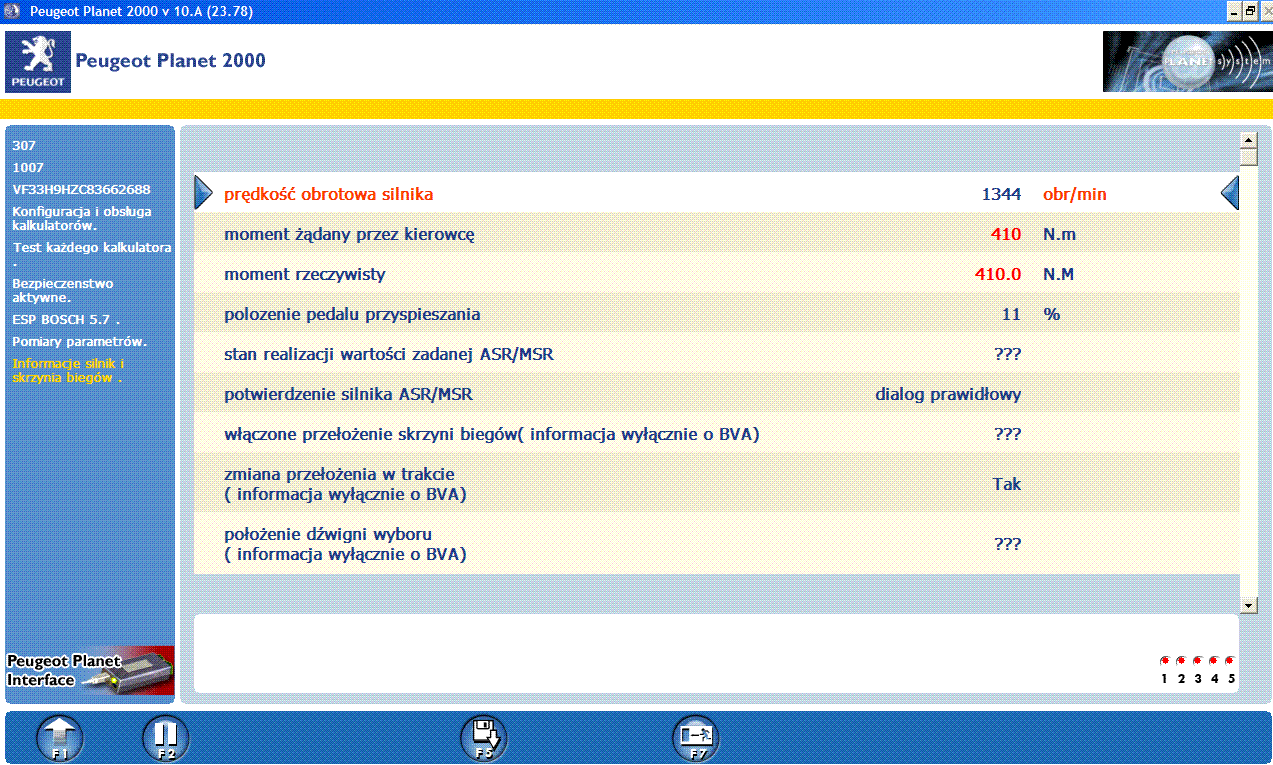1273x765 pixels.
Task: Click the 1344 engine speed value
Action: 1001,194
